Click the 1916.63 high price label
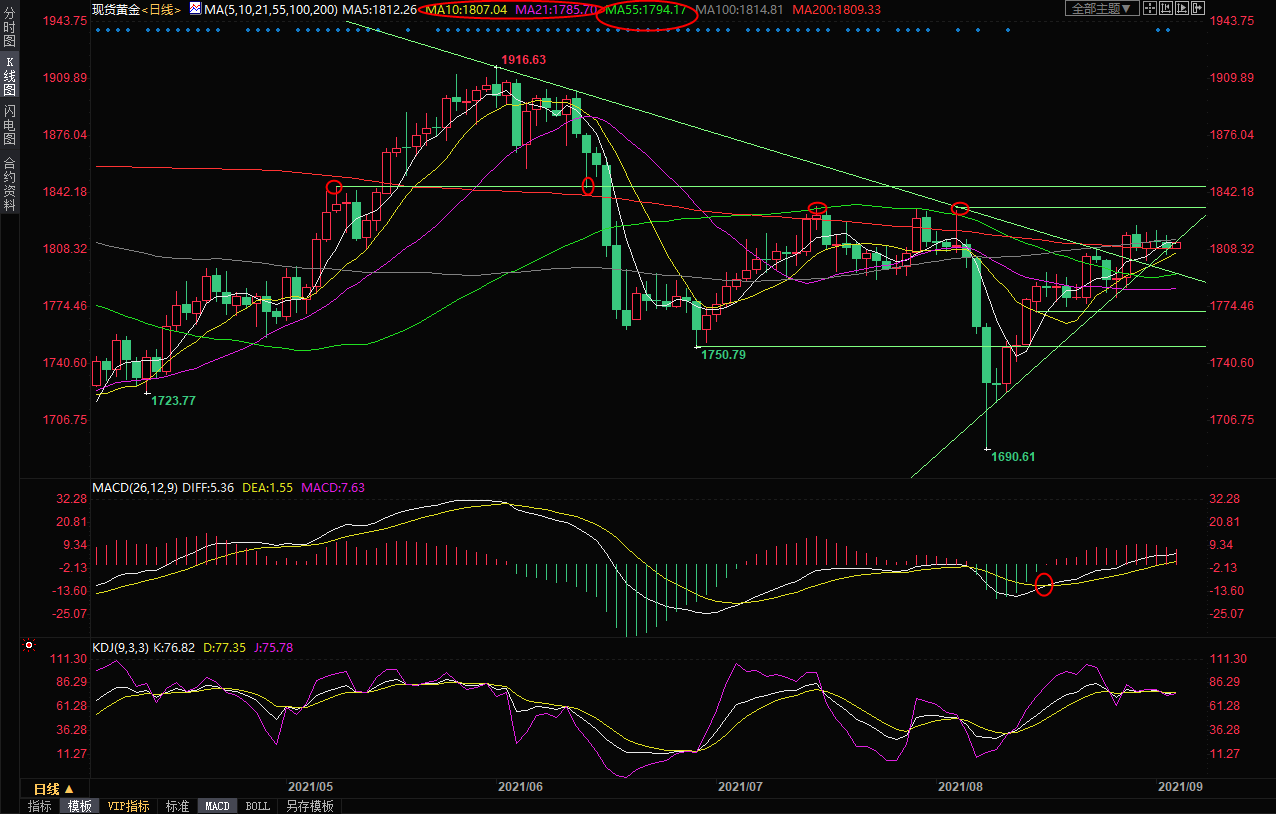The width and height of the screenshot is (1276, 814). point(523,60)
